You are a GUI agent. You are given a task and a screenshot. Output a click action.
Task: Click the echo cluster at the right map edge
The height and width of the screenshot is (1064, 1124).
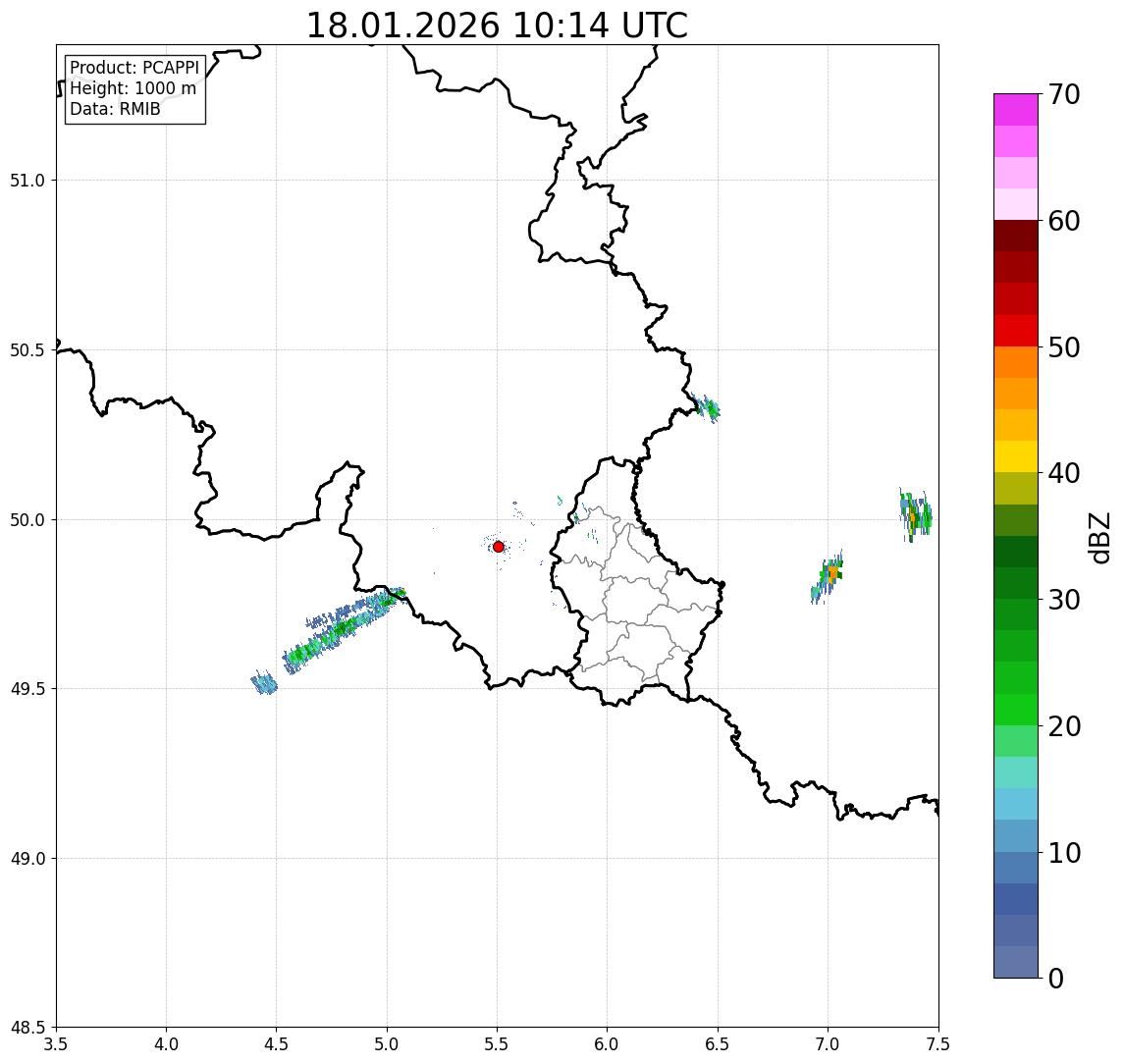916,514
